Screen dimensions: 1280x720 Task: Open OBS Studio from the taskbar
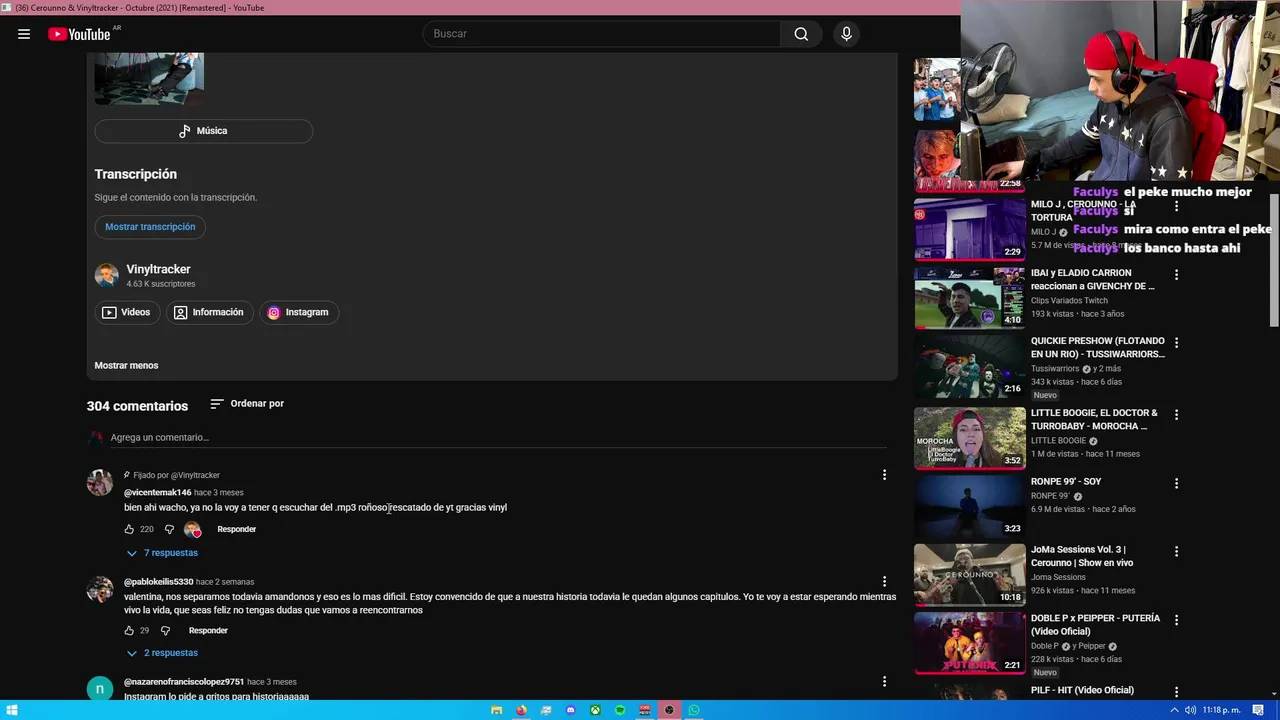[669, 710]
